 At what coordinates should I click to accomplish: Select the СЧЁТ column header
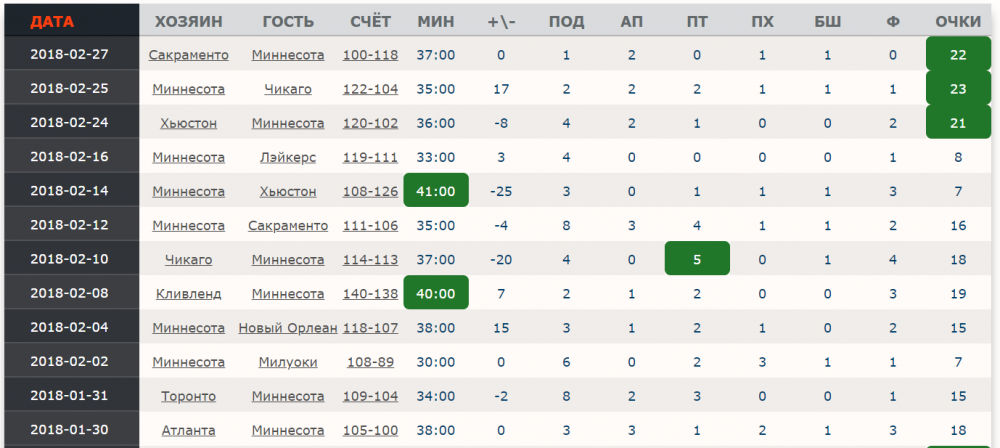371,21
